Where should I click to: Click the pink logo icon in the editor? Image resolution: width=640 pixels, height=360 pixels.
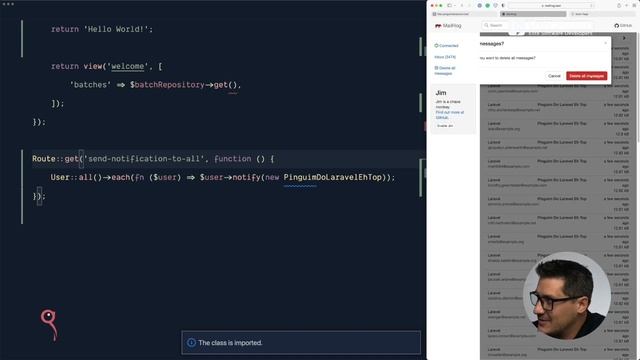tap(49, 325)
